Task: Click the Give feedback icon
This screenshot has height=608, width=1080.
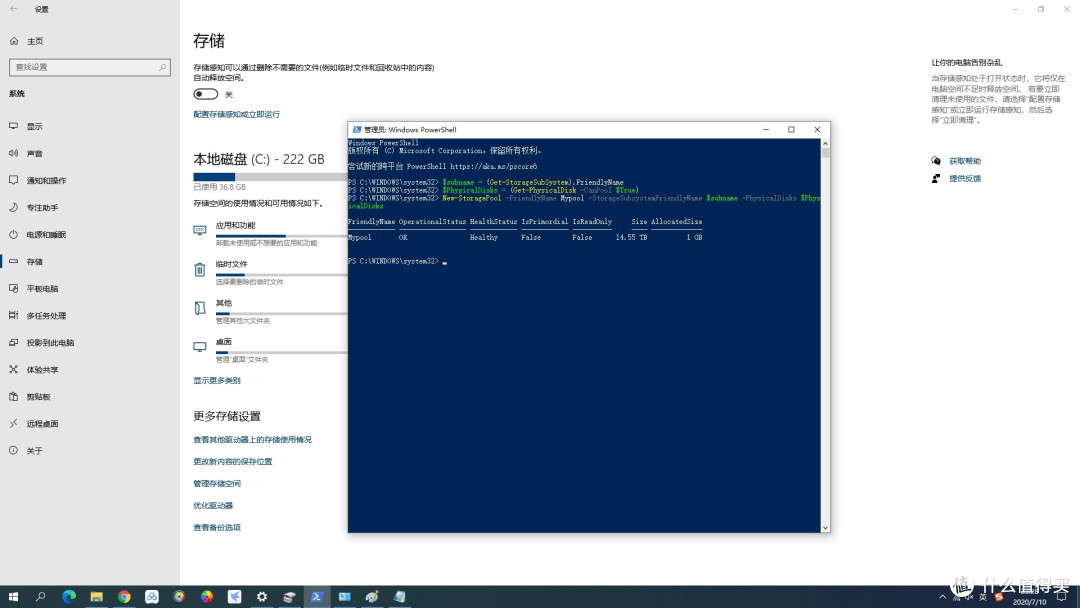Action: coord(935,178)
